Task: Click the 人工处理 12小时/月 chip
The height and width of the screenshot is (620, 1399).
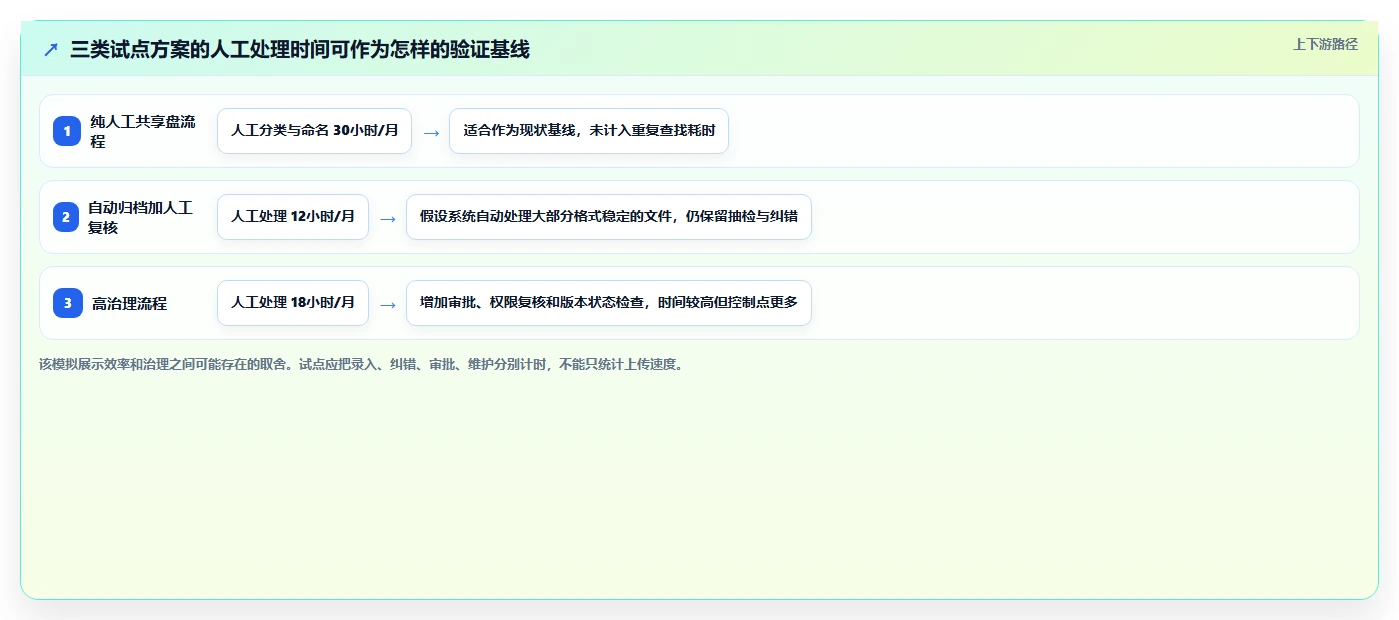Action: (x=293, y=217)
